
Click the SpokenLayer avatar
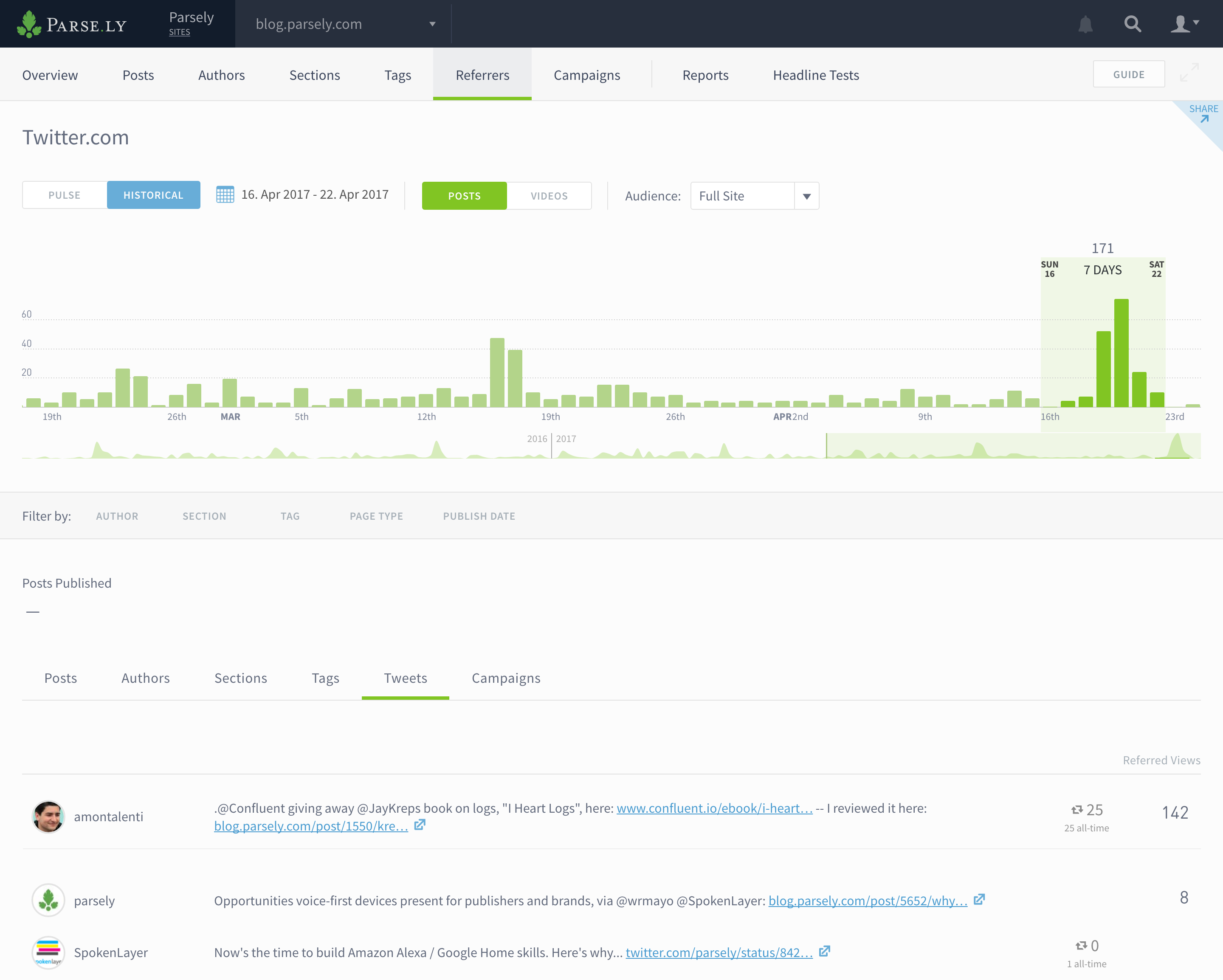point(48,952)
